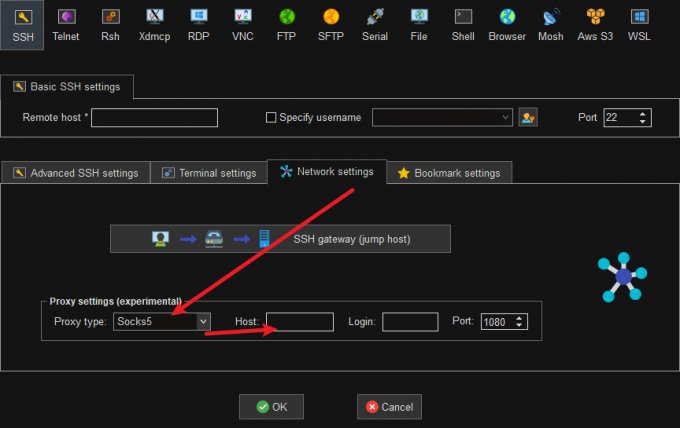Viewport: 680px width, 428px height.
Task: Select the SSH session type icon
Action: (23, 25)
